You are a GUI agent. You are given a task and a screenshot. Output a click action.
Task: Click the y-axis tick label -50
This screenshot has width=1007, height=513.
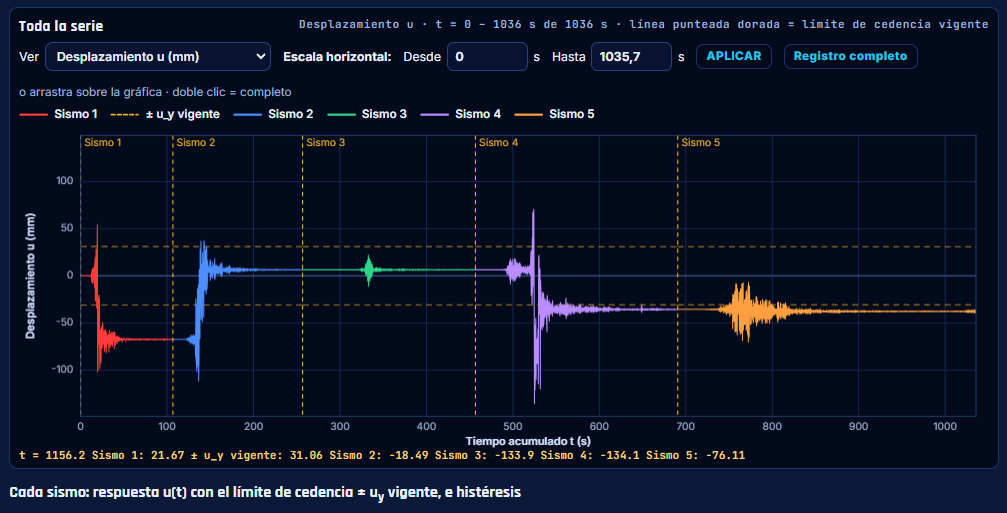(x=66, y=323)
